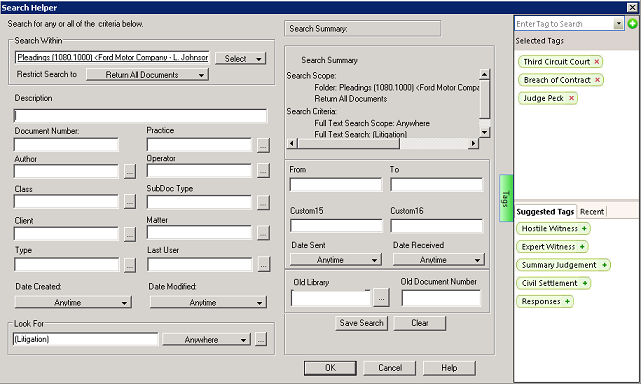Click the Document Number input field

pos(66,145)
